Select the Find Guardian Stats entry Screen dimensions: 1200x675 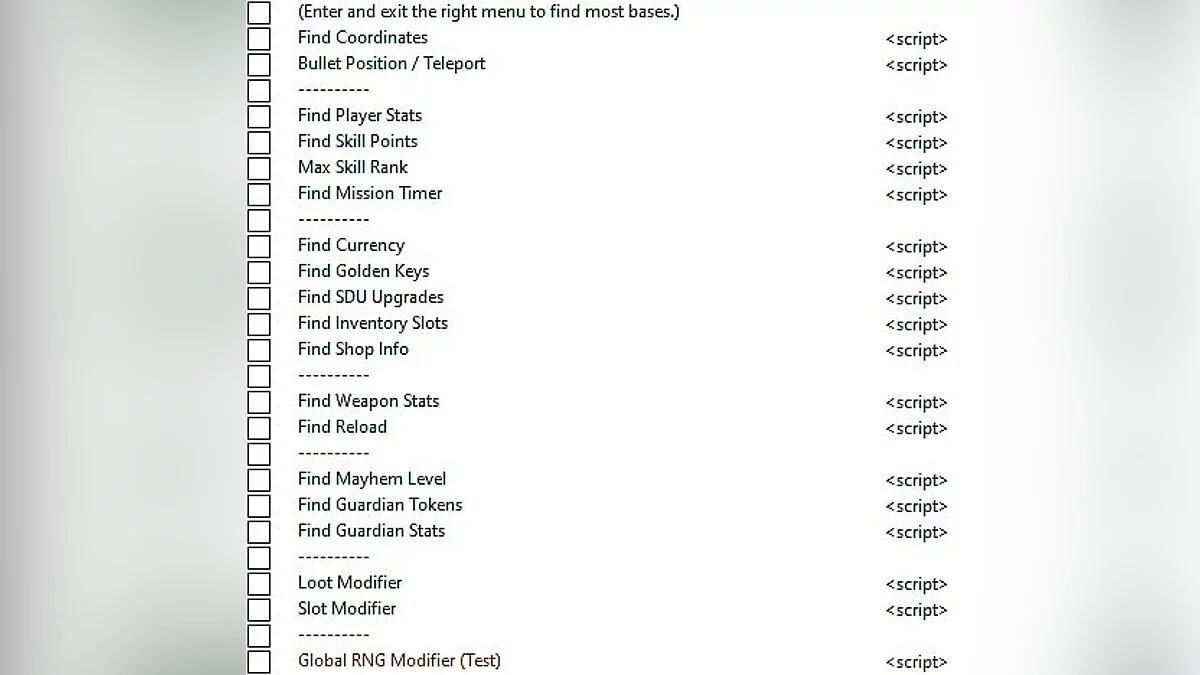[x=371, y=531]
